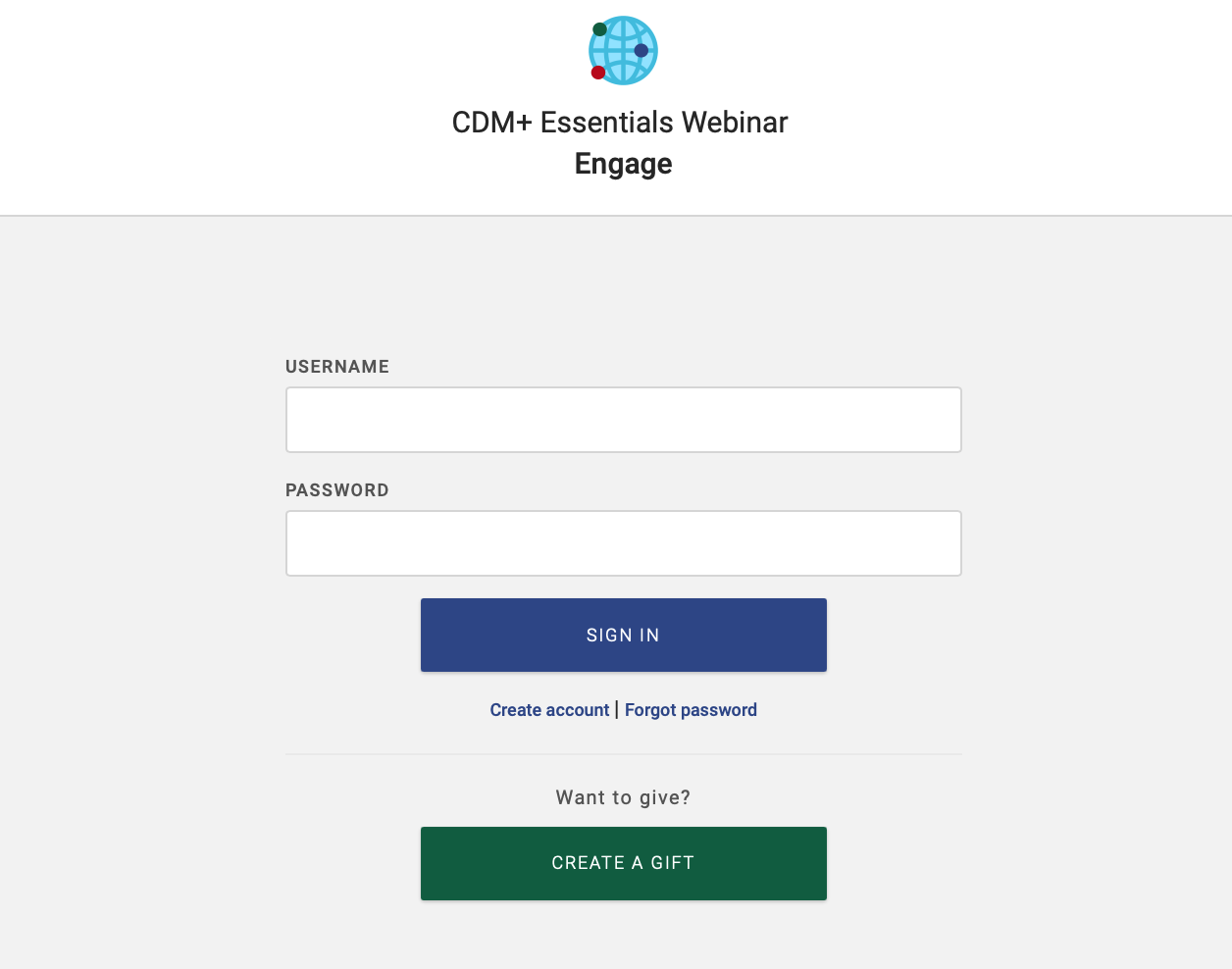The width and height of the screenshot is (1232, 969).
Task: Click the dark blue dot on the globe logo
Action: (641, 51)
